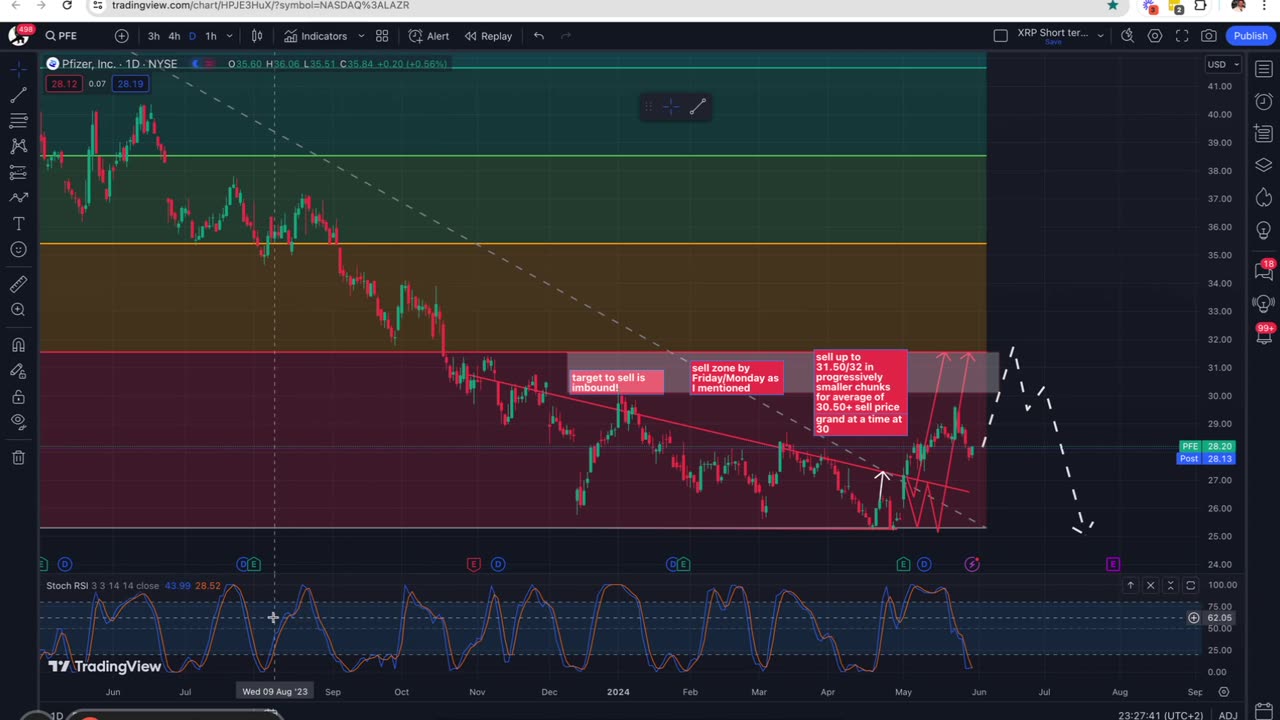Image resolution: width=1280 pixels, height=720 pixels.
Task: Open the watchlist panel icon
Action: pyautogui.click(x=1264, y=69)
